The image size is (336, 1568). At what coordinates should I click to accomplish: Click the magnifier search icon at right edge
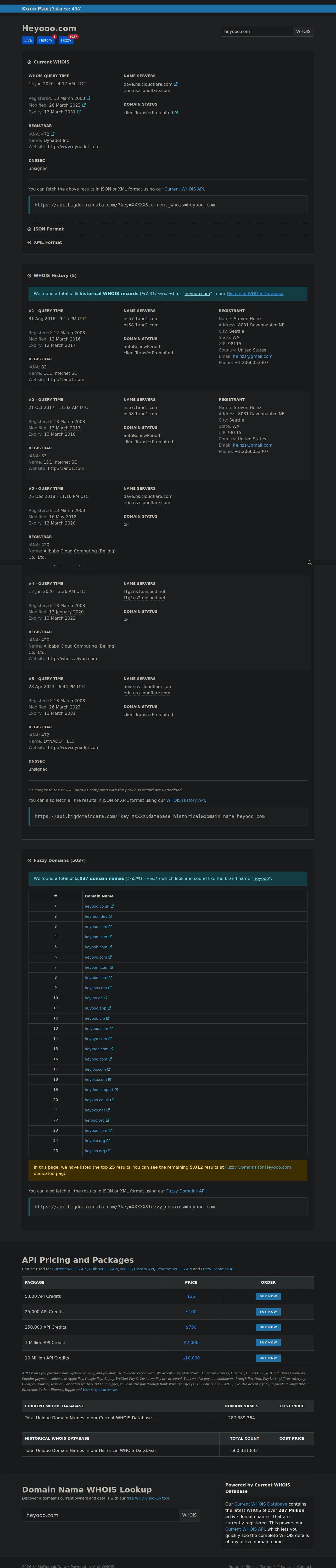[x=310, y=562]
